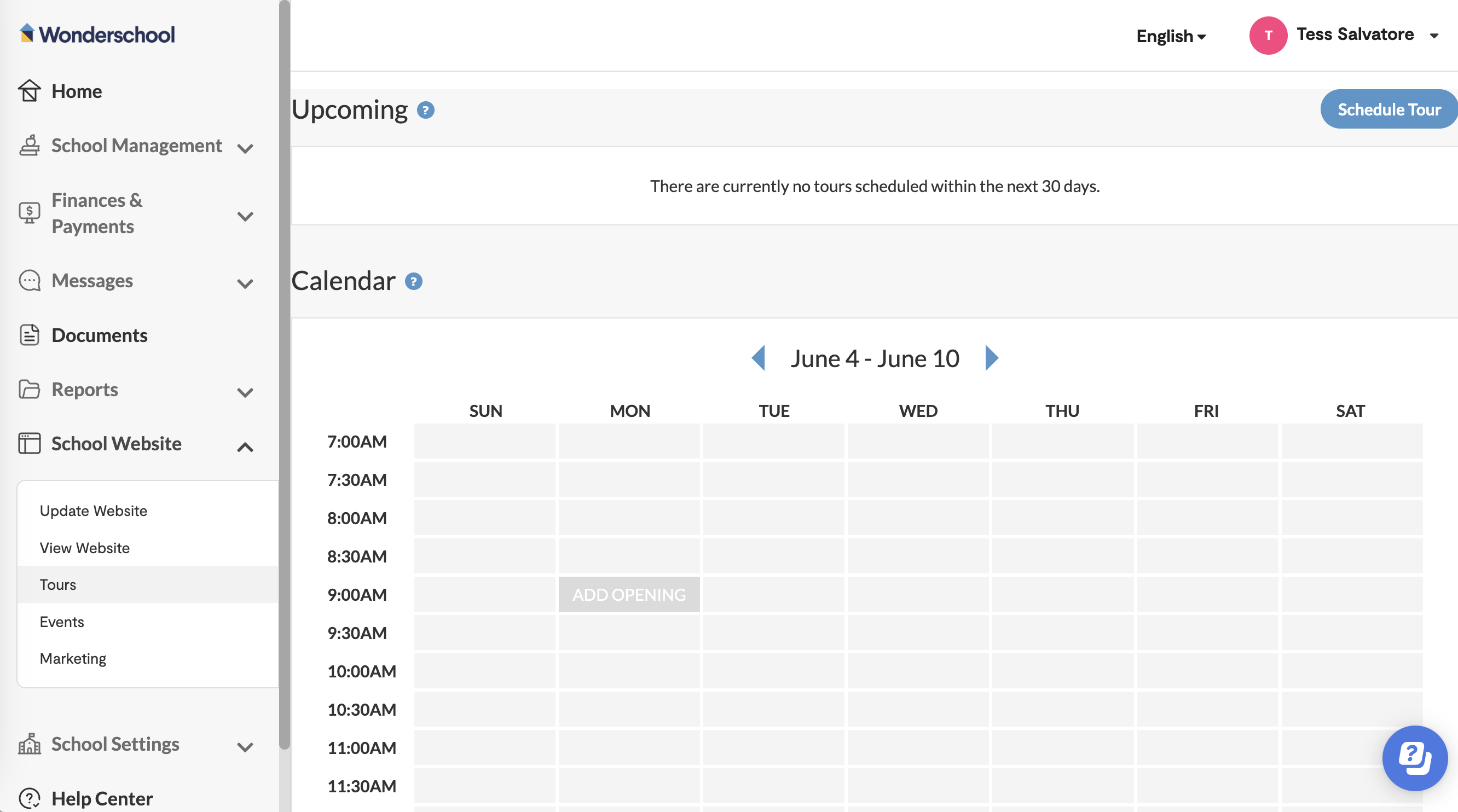1458x812 pixels.
Task: Select the Tuesday 9:30AM calendar slot
Action: (x=774, y=633)
